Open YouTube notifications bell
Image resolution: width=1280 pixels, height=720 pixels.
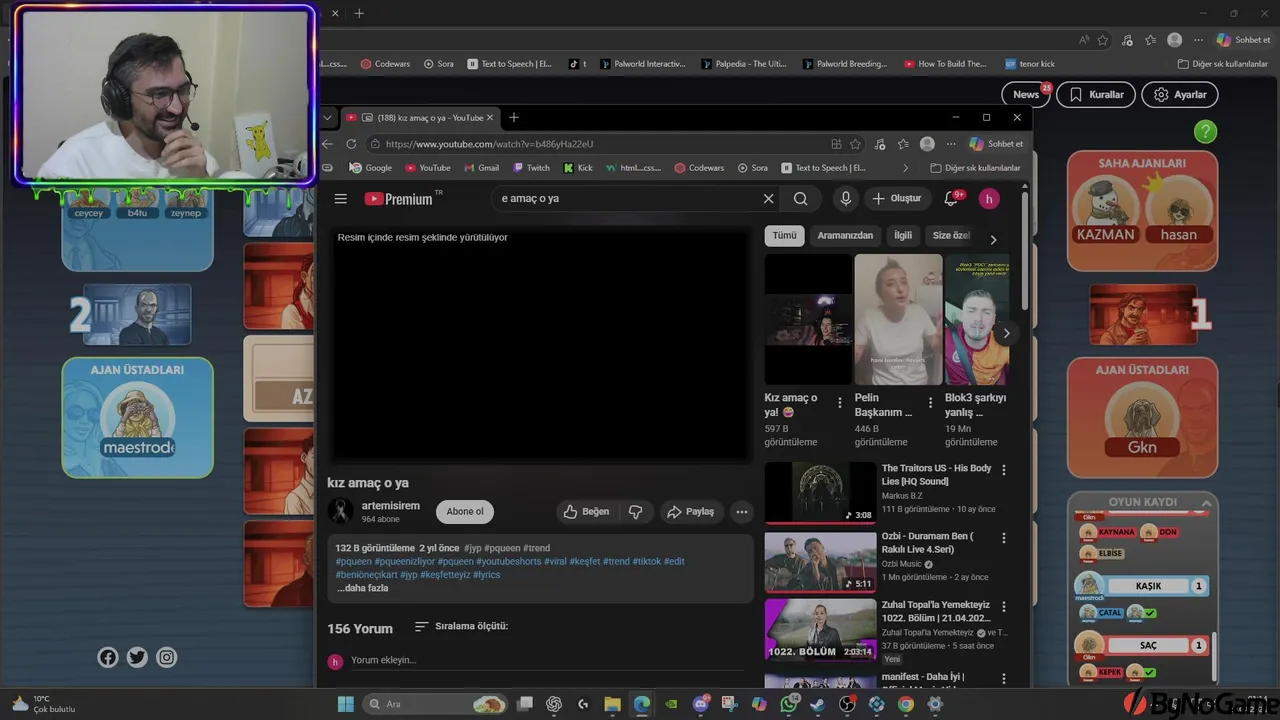click(x=952, y=199)
